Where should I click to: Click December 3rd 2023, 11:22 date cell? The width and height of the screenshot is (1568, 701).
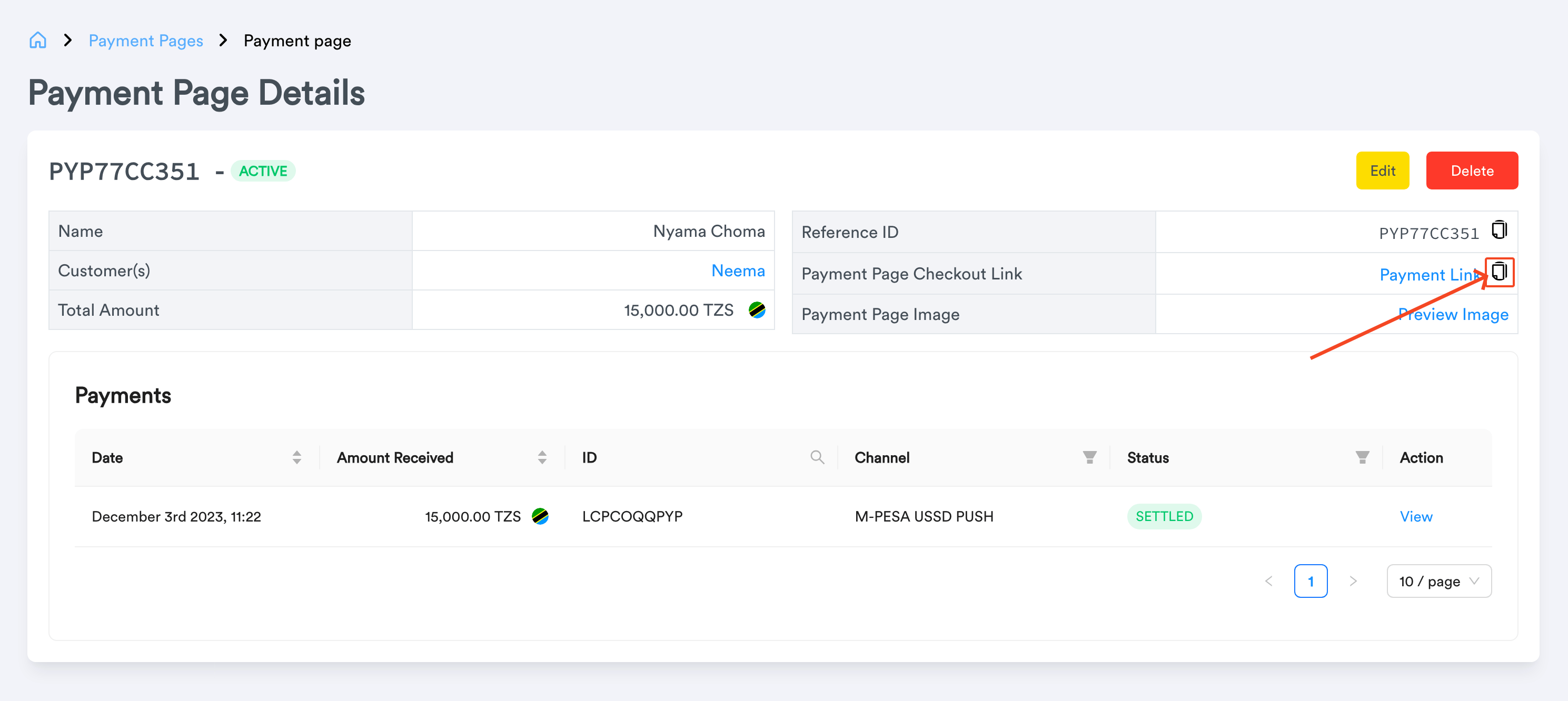[176, 516]
